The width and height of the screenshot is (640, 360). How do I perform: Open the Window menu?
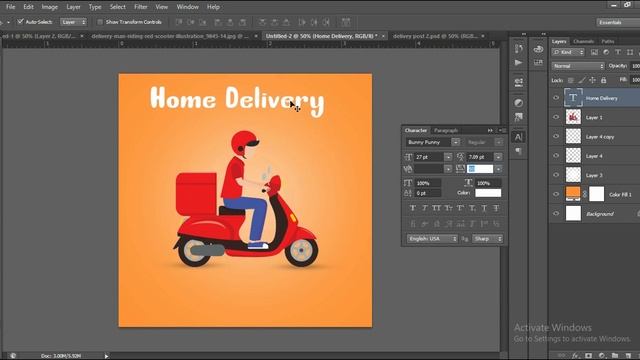pos(187,7)
